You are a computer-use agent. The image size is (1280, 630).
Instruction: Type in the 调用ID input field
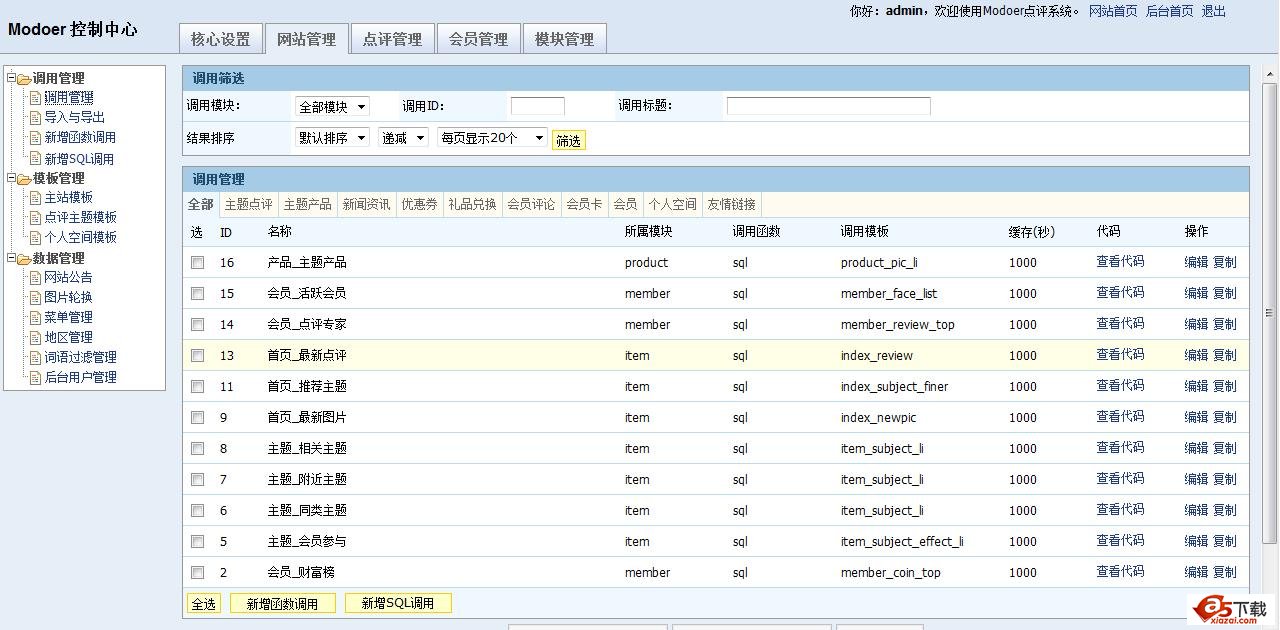click(537, 105)
